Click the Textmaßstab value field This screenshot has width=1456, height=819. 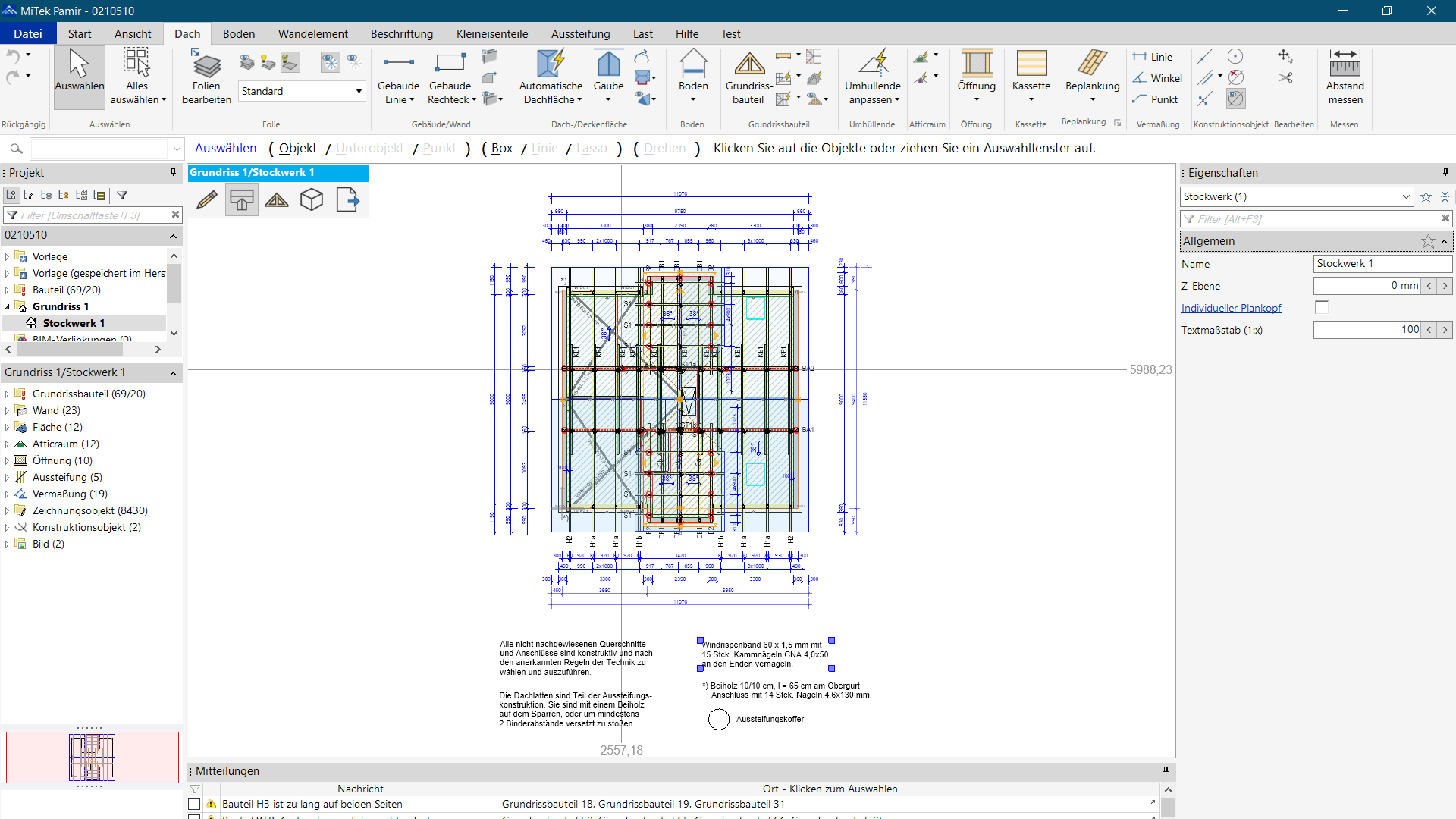click(1367, 330)
